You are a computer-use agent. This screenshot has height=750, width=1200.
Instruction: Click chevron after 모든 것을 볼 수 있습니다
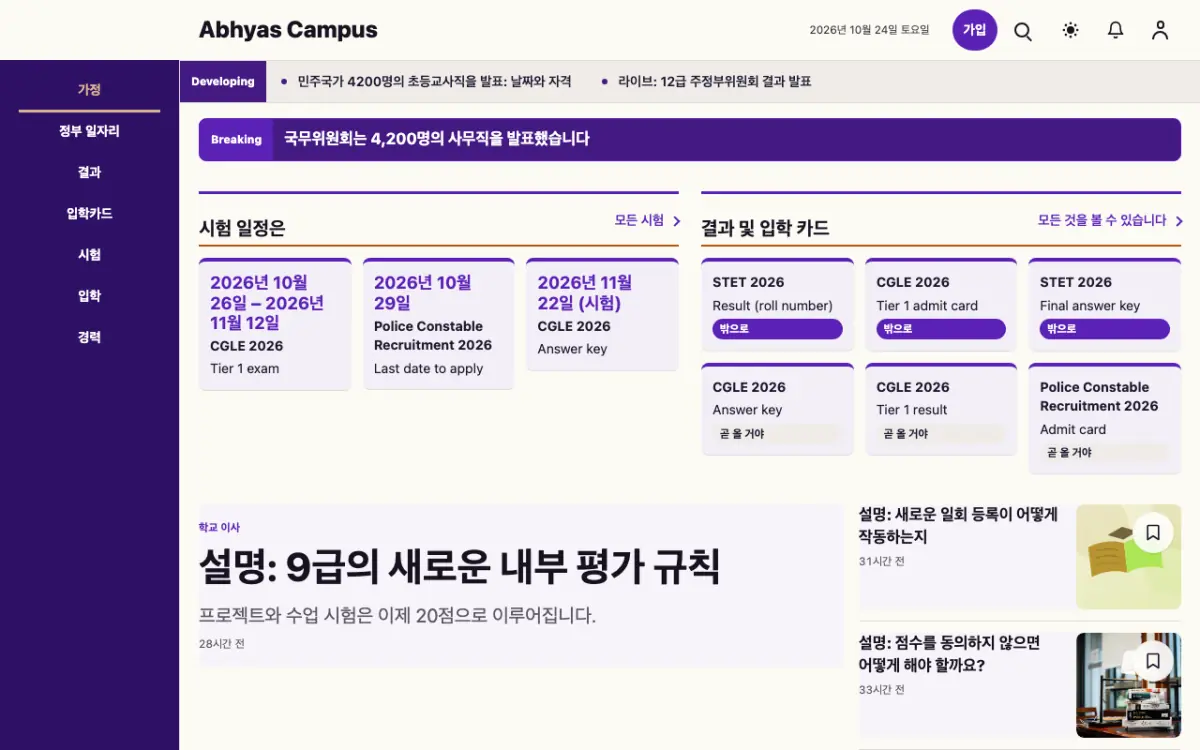click(1179, 221)
